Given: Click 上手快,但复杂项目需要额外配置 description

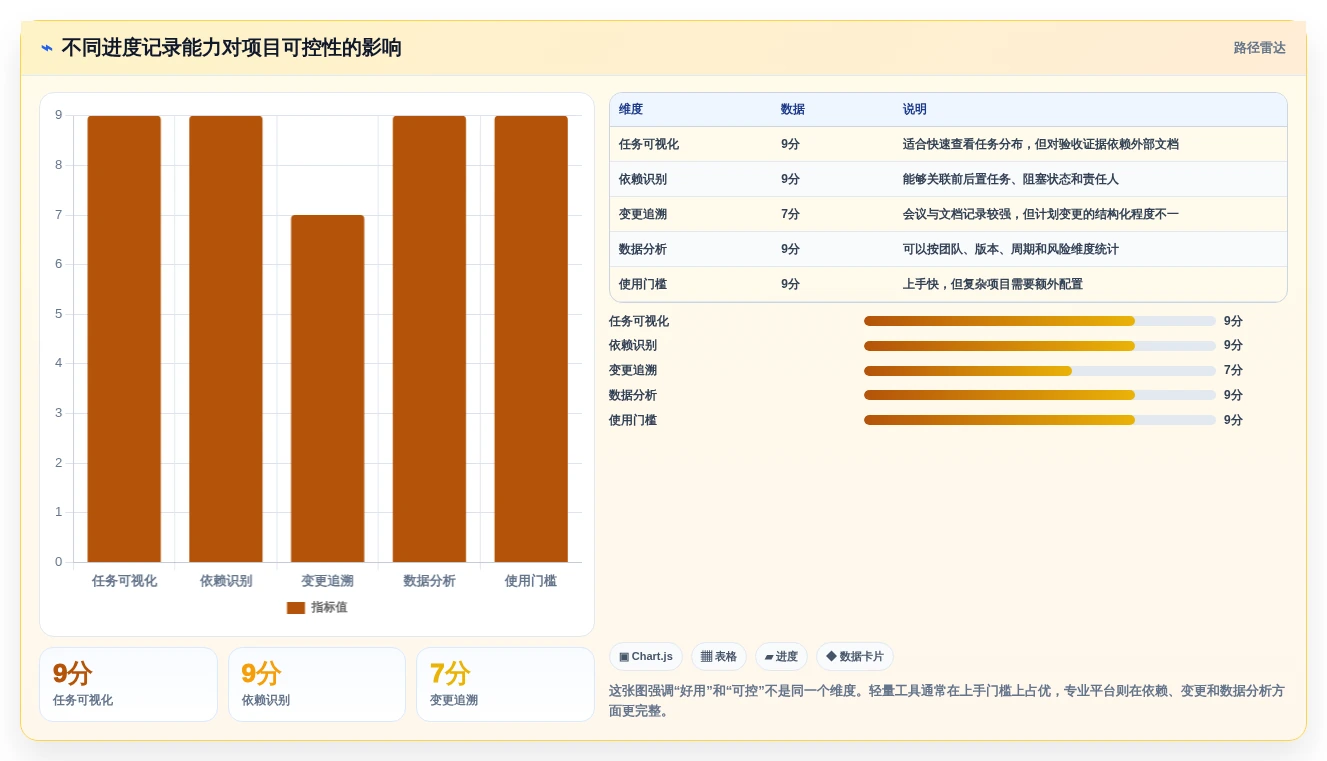Looking at the screenshot, I should pos(993,284).
